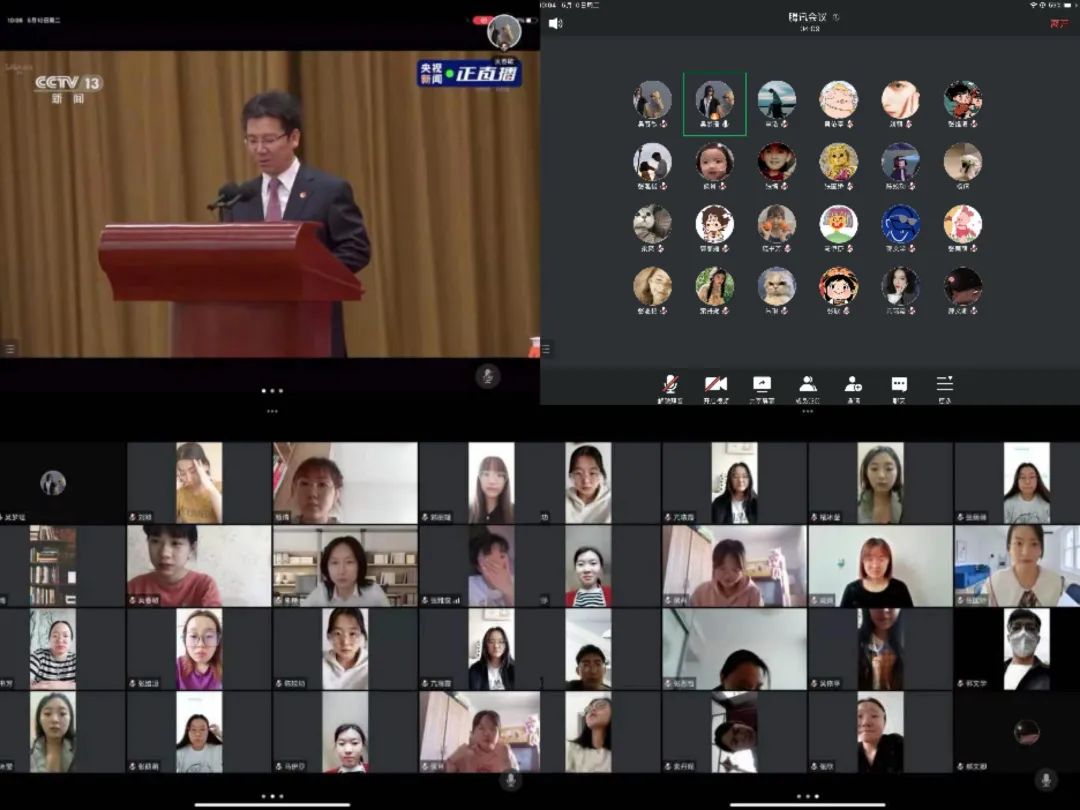Select the close-up face avatar
1080x810 pixels.
[x=900, y=100]
